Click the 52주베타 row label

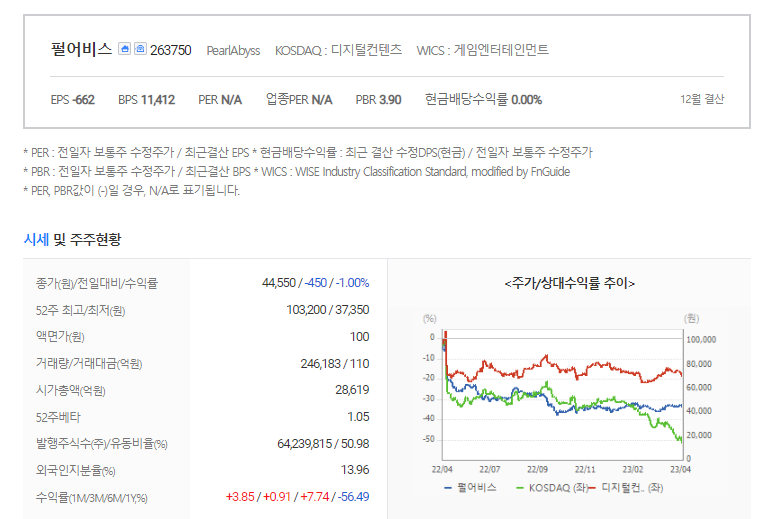click(x=58, y=417)
